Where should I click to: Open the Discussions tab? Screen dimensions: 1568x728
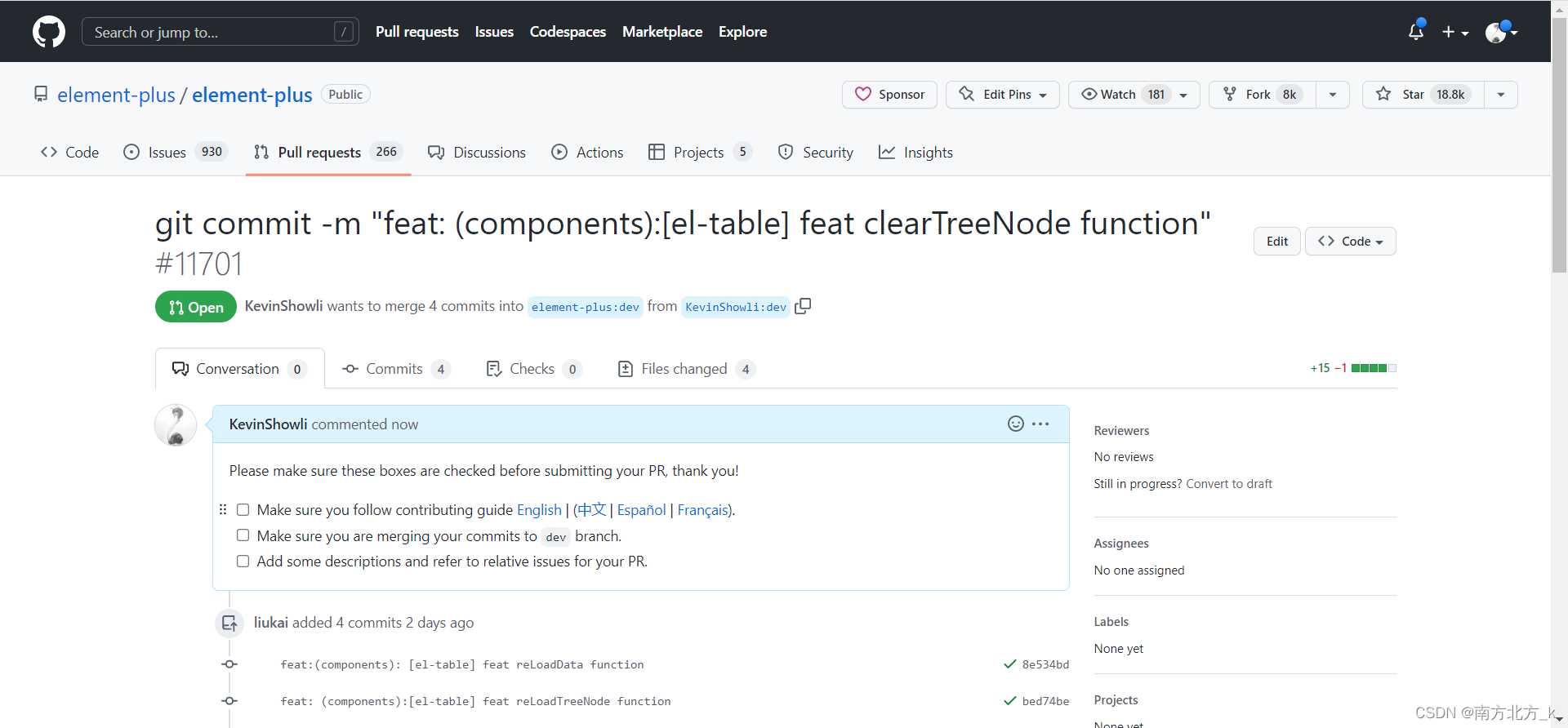pos(477,153)
